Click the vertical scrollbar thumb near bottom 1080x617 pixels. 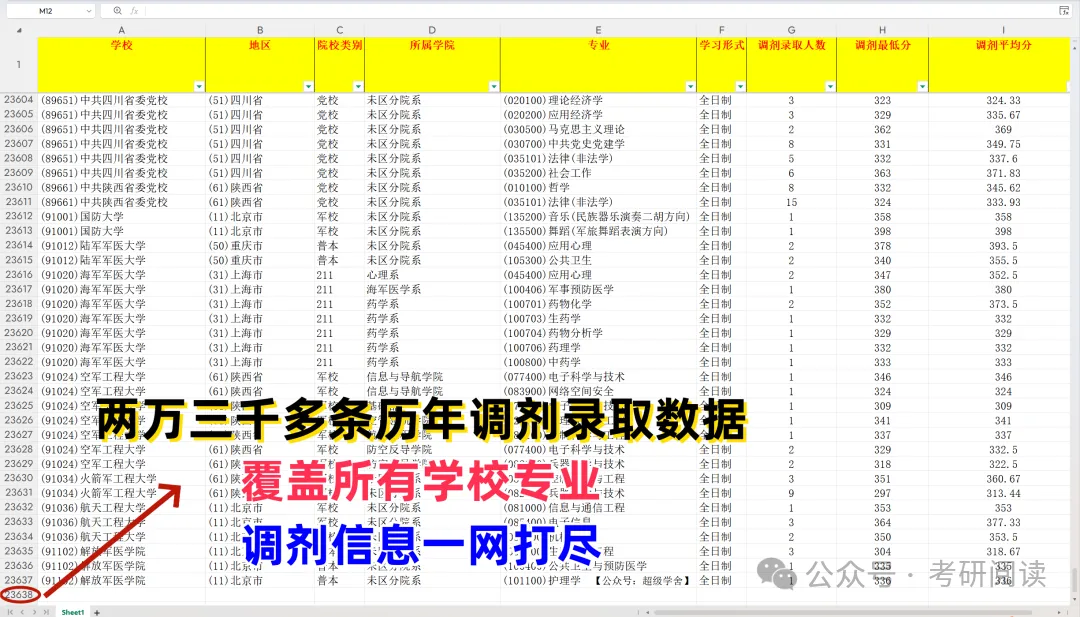click(1074, 578)
